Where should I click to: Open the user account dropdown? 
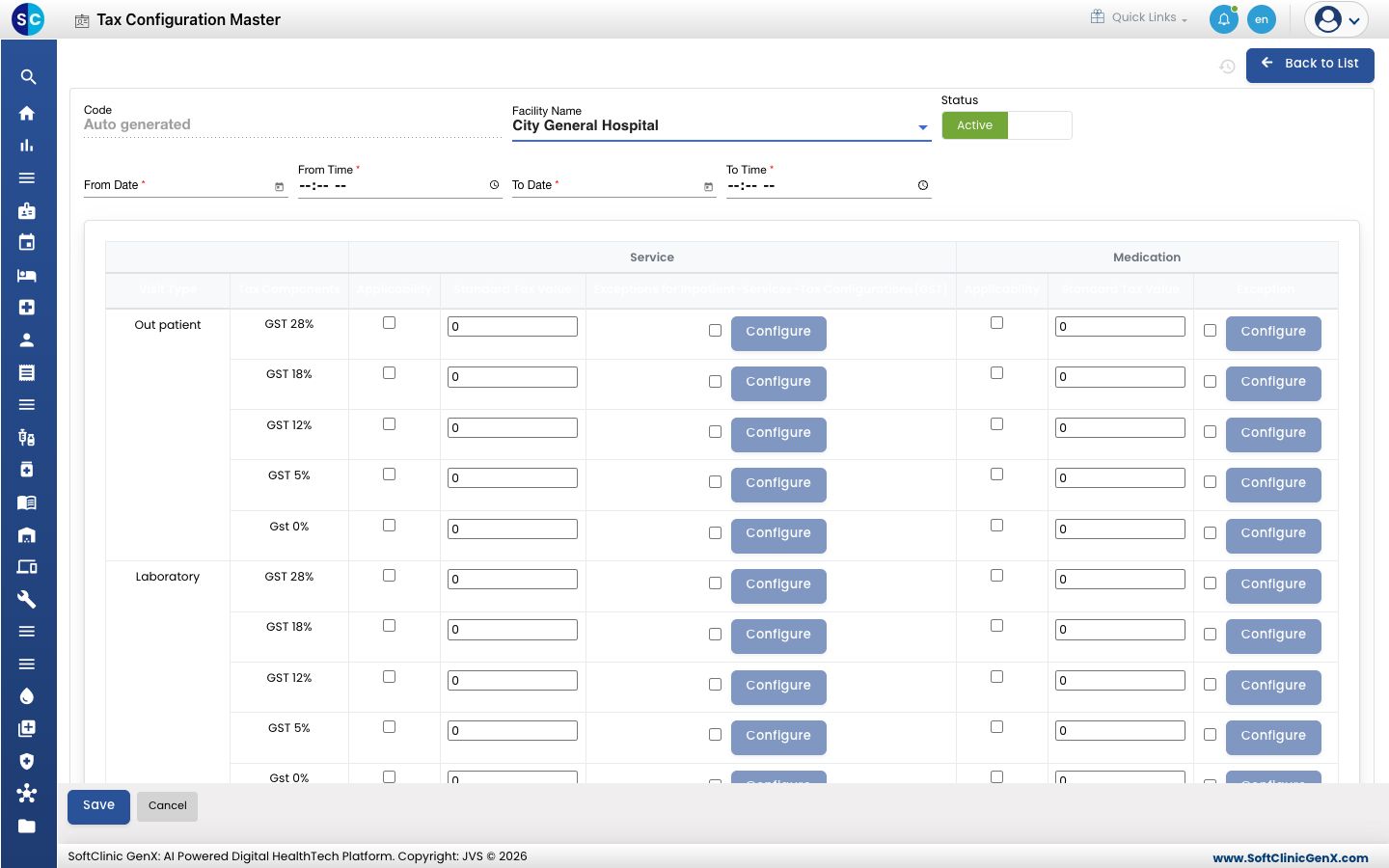(1337, 19)
